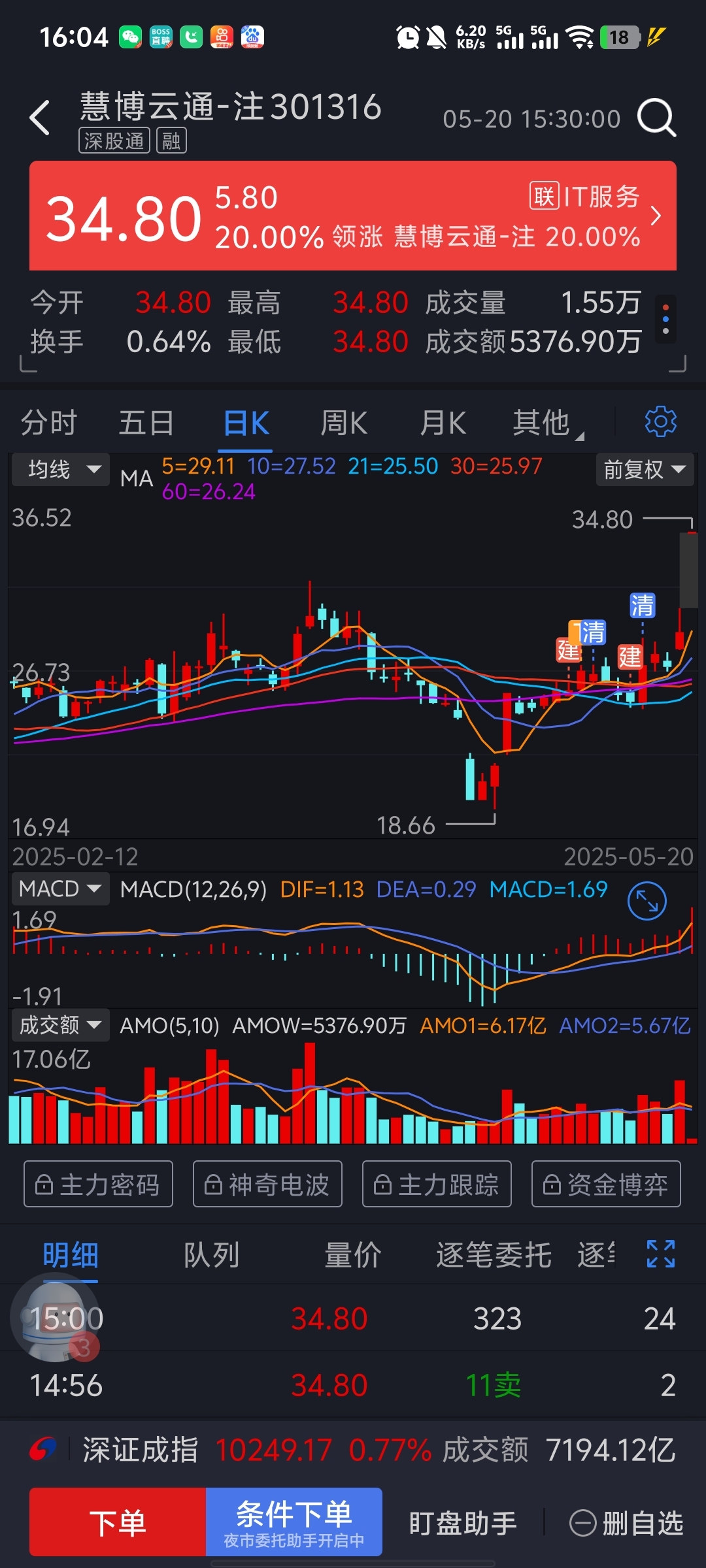The width and height of the screenshot is (706, 1568).
Task: Open stock search magnifier icon
Action: [657, 118]
